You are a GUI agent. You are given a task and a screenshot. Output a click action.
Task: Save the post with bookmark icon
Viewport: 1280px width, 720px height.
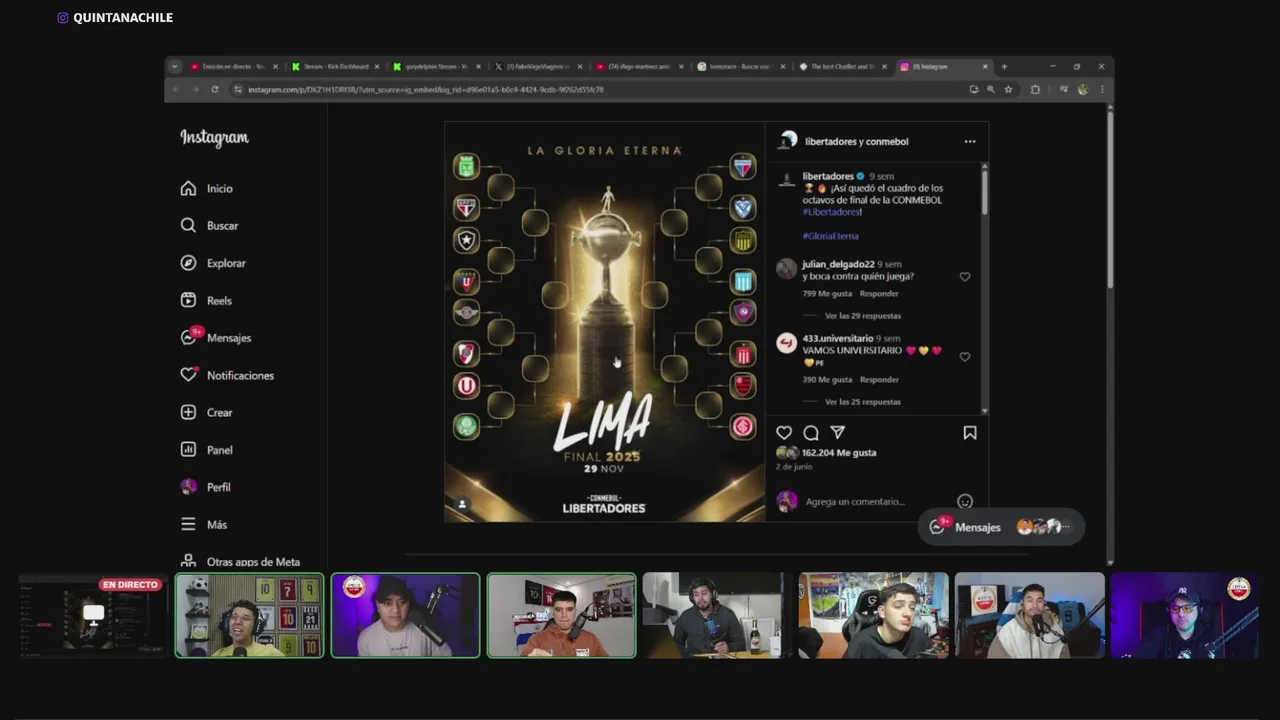[x=970, y=433]
